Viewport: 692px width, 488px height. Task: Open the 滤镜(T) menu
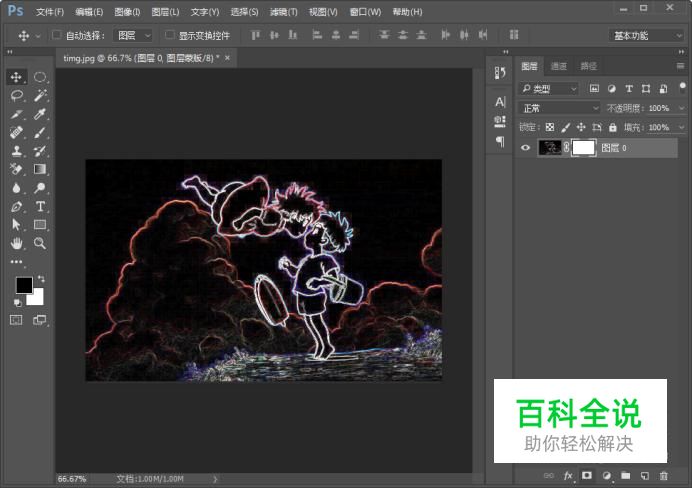(x=283, y=12)
